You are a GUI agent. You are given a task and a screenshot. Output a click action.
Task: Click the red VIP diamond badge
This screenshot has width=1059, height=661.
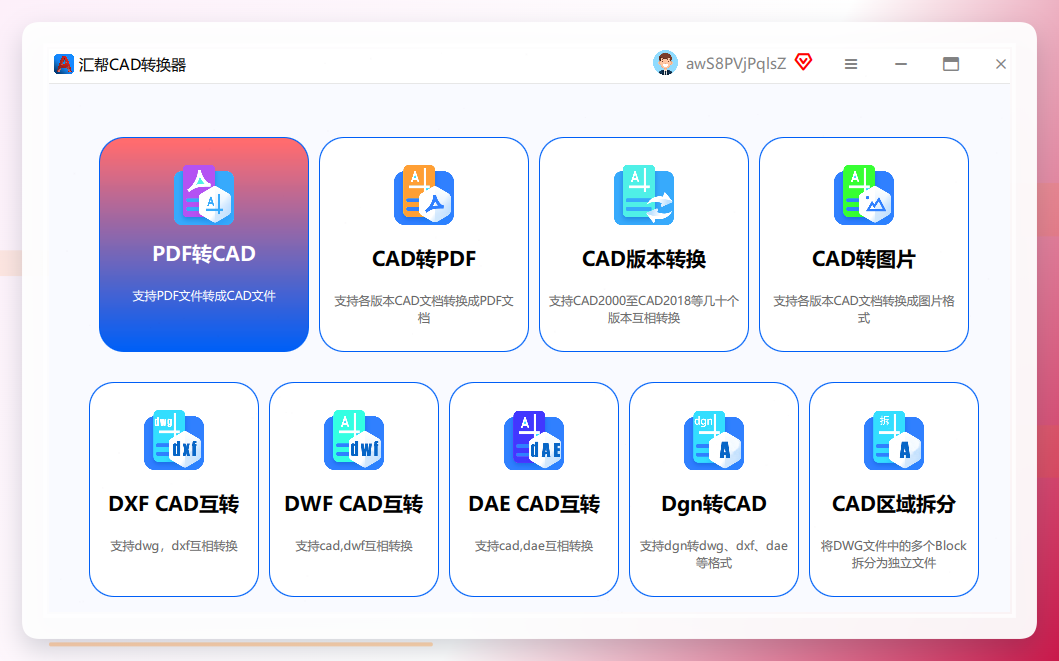tap(803, 62)
